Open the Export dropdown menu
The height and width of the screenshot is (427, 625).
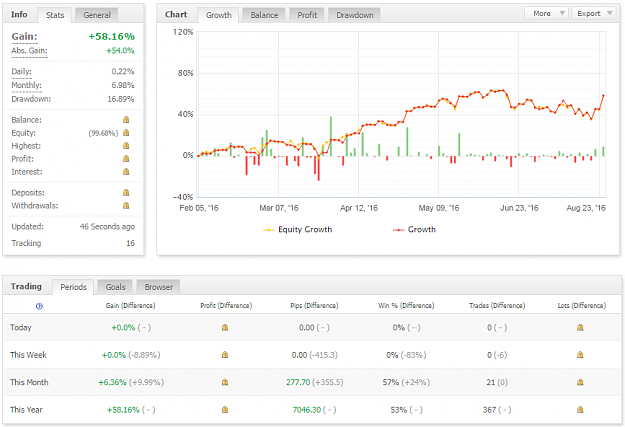[x=594, y=14]
